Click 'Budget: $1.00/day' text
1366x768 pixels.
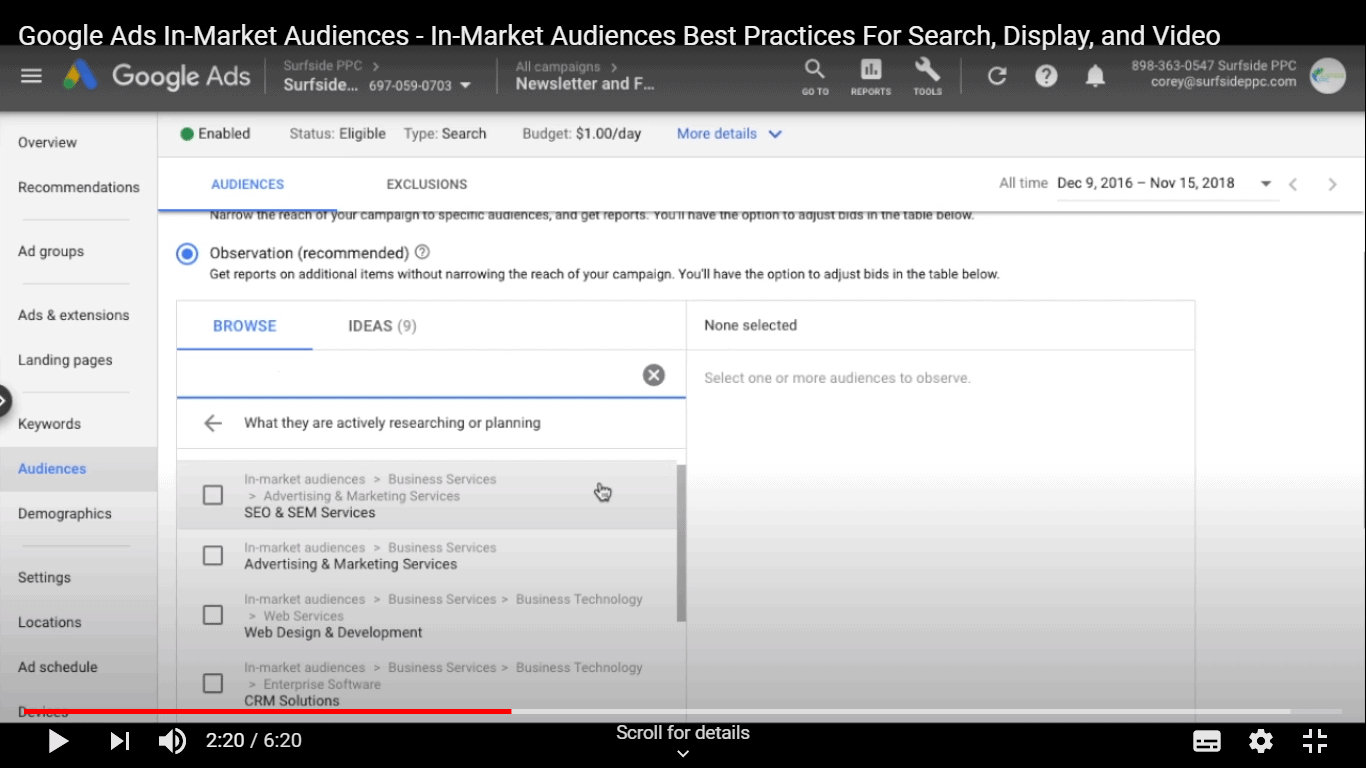582,134
